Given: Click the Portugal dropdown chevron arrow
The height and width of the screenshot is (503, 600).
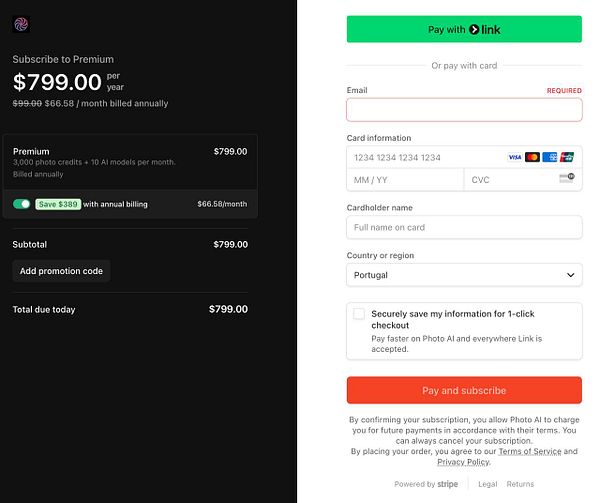Looking at the screenshot, I should [571, 275].
